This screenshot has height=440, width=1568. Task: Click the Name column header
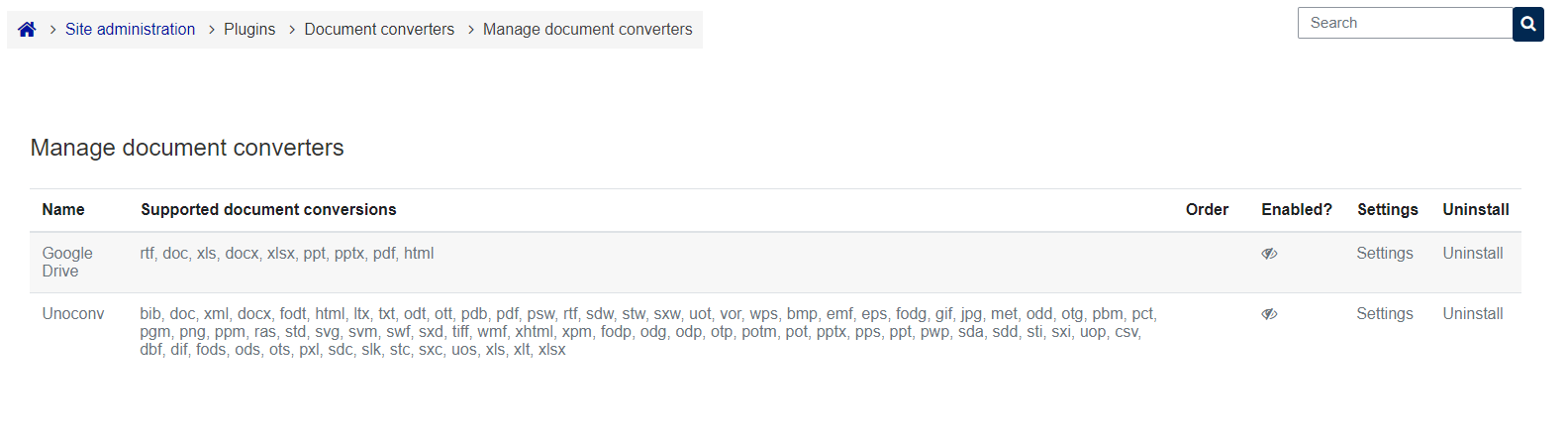coord(63,210)
